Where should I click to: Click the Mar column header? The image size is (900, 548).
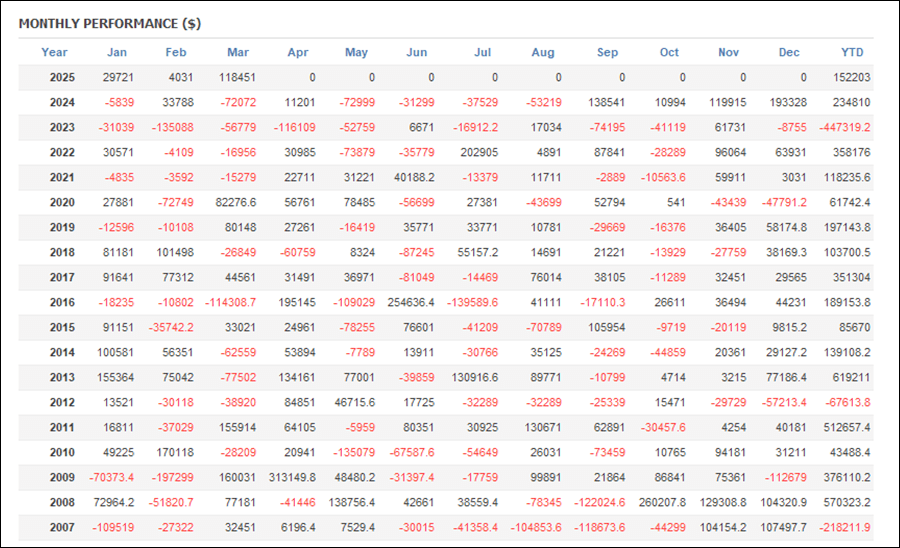tap(238, 52)
